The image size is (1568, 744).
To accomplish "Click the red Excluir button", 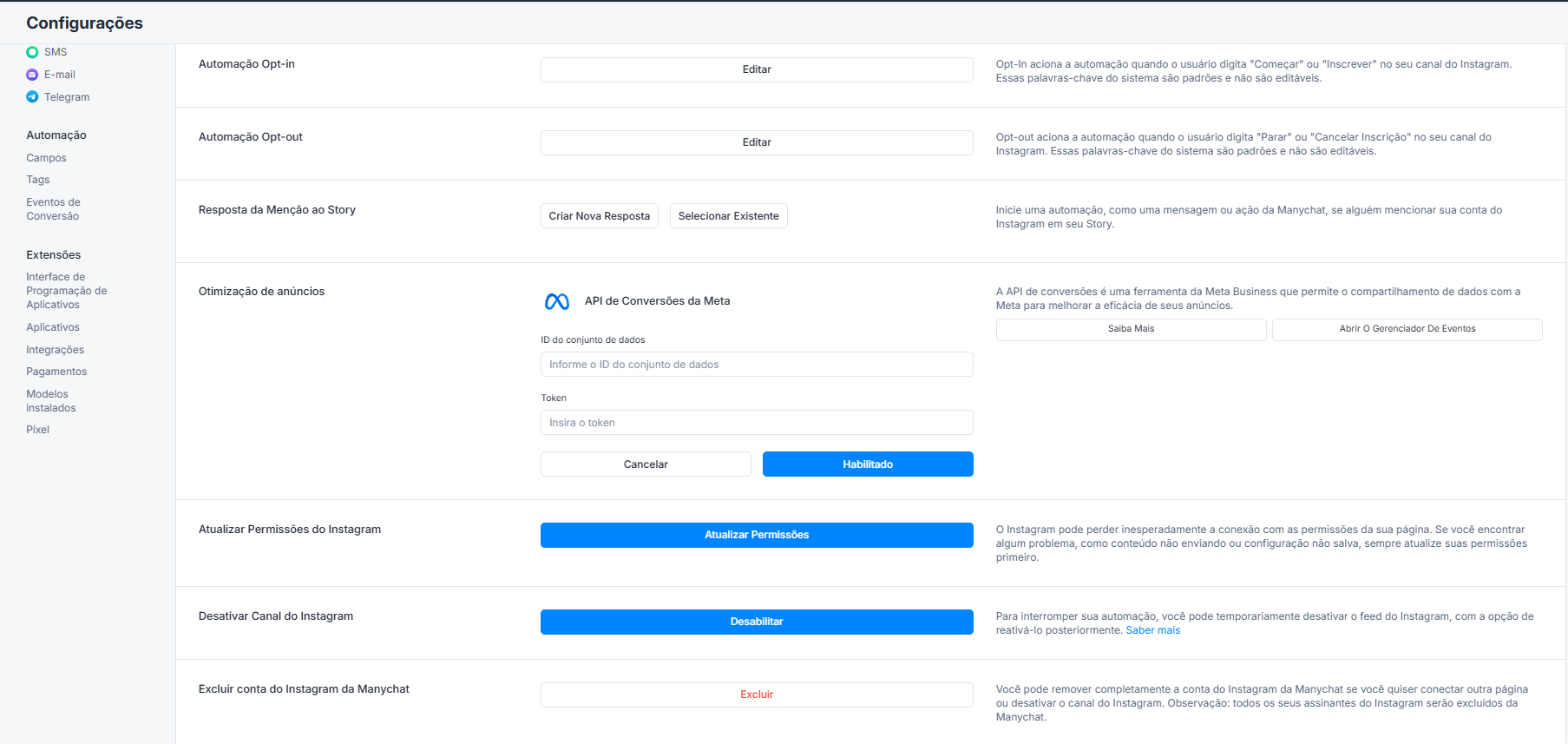I will point(757,695).
